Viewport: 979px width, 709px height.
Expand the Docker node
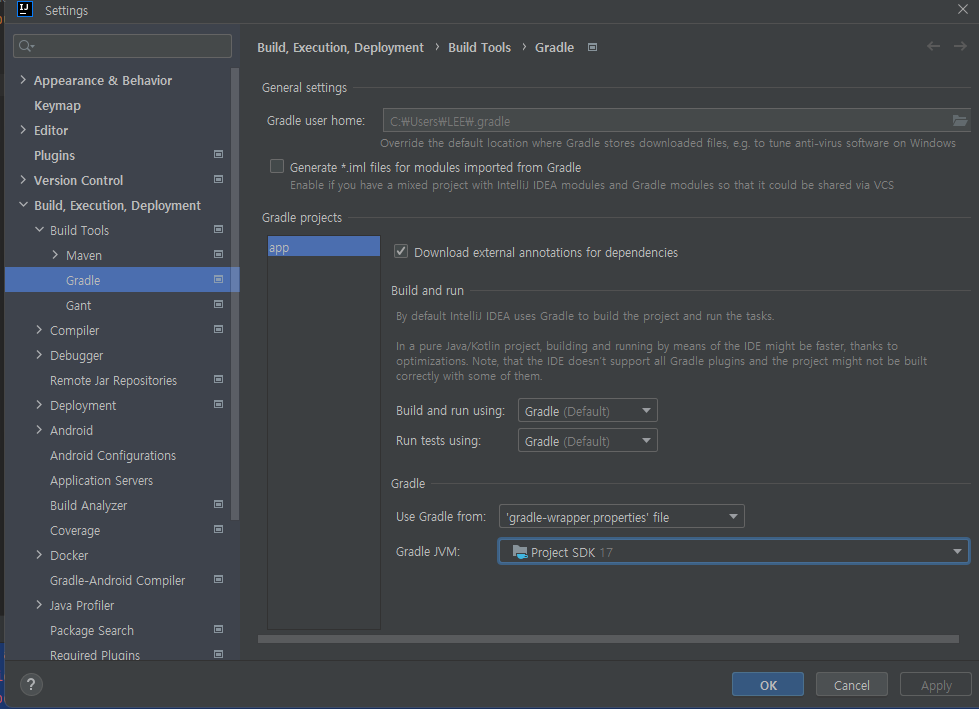tap(39, 554)
